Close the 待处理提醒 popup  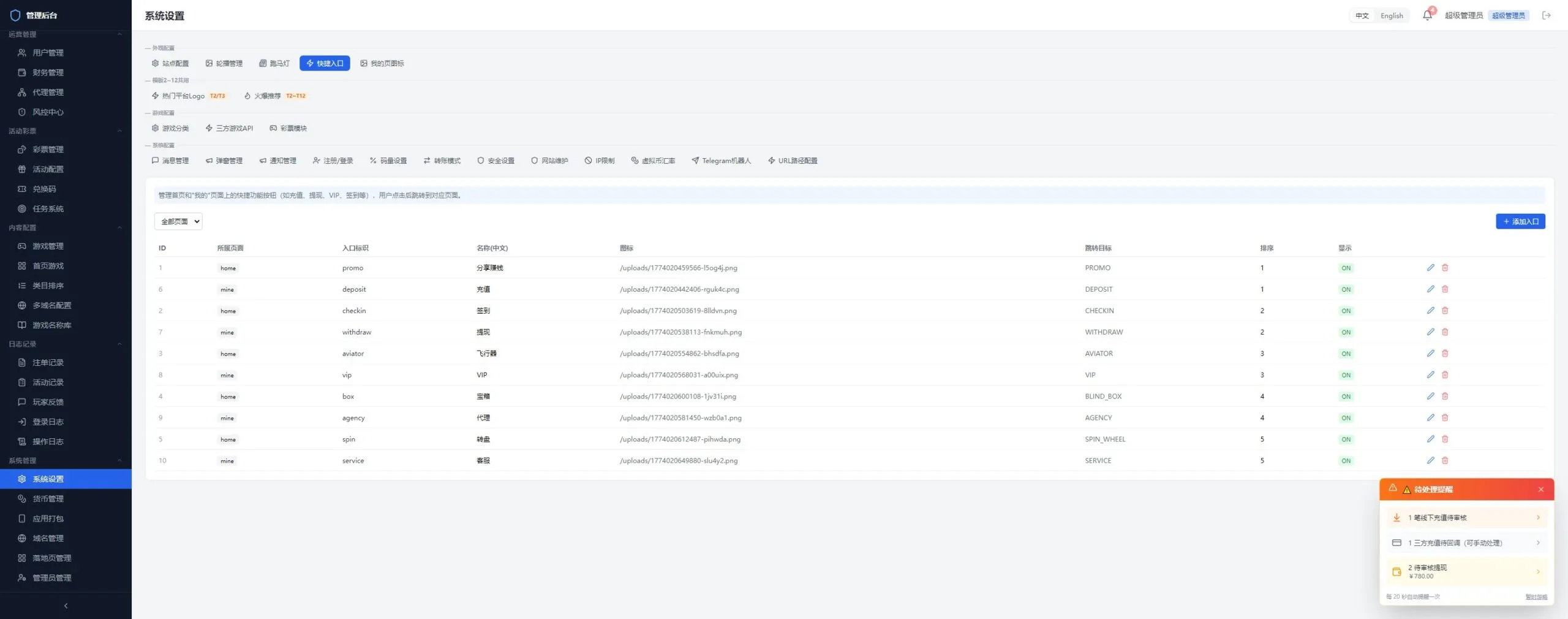point(1541,490)
